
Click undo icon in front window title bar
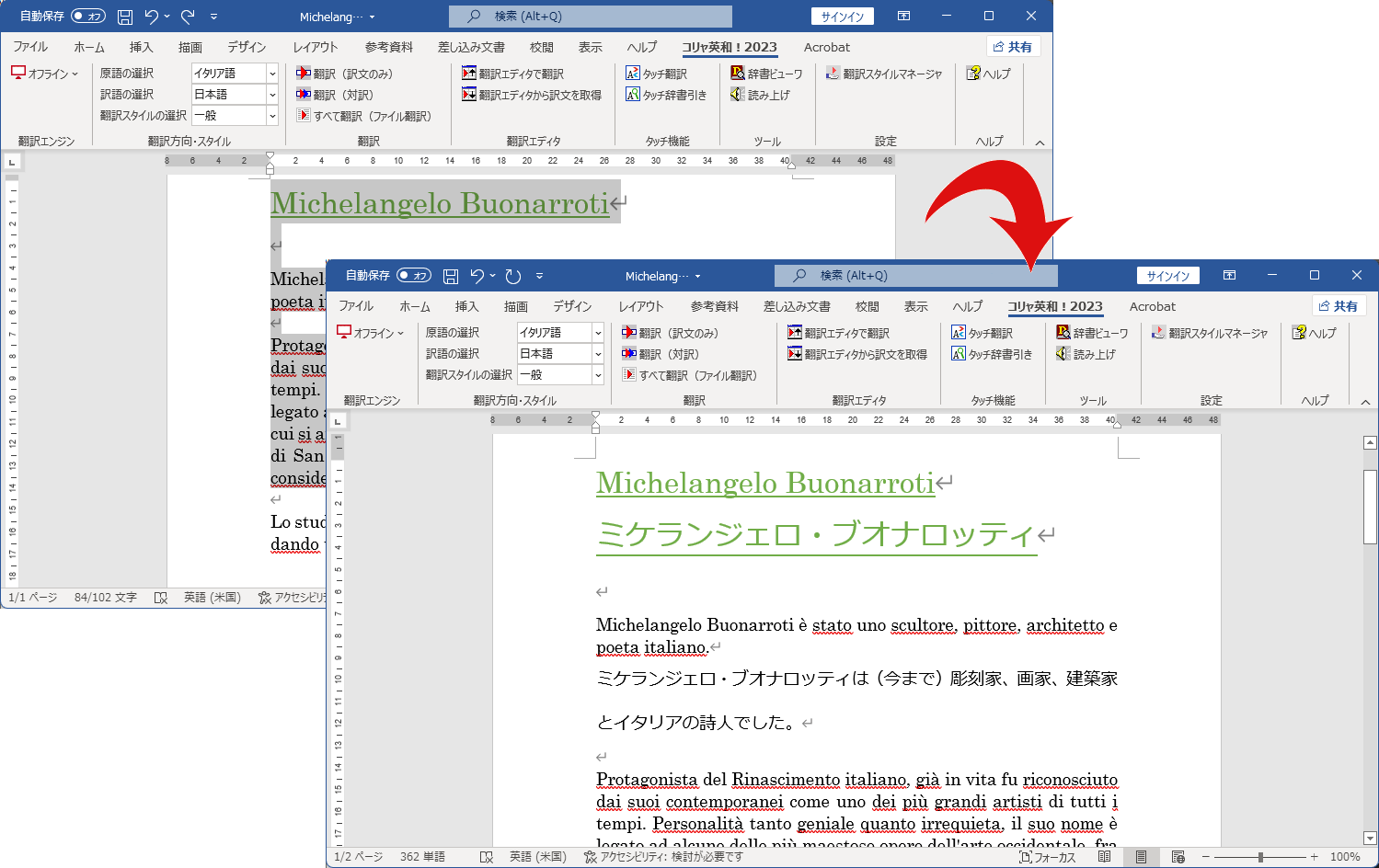477,276
